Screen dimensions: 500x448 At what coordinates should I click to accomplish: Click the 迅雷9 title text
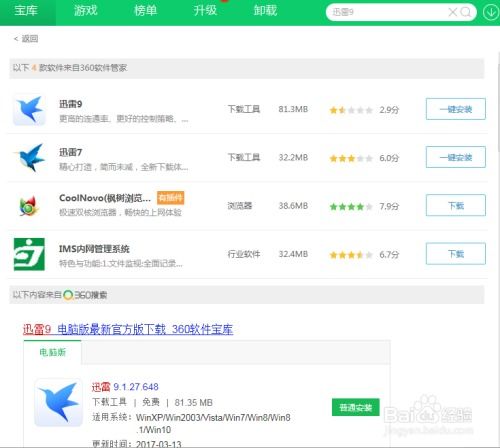click(x=70, y=104)
